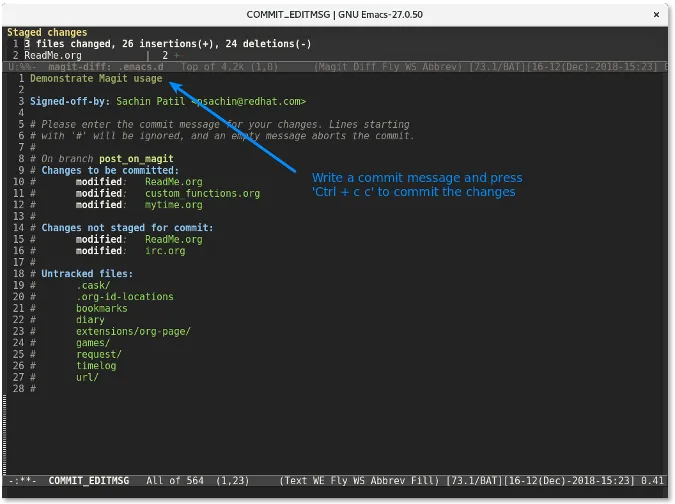This screenshot has width=675, height=504.
Task: Click the 'extensions/org-page/' untracked entry
Action: (132, 331)
